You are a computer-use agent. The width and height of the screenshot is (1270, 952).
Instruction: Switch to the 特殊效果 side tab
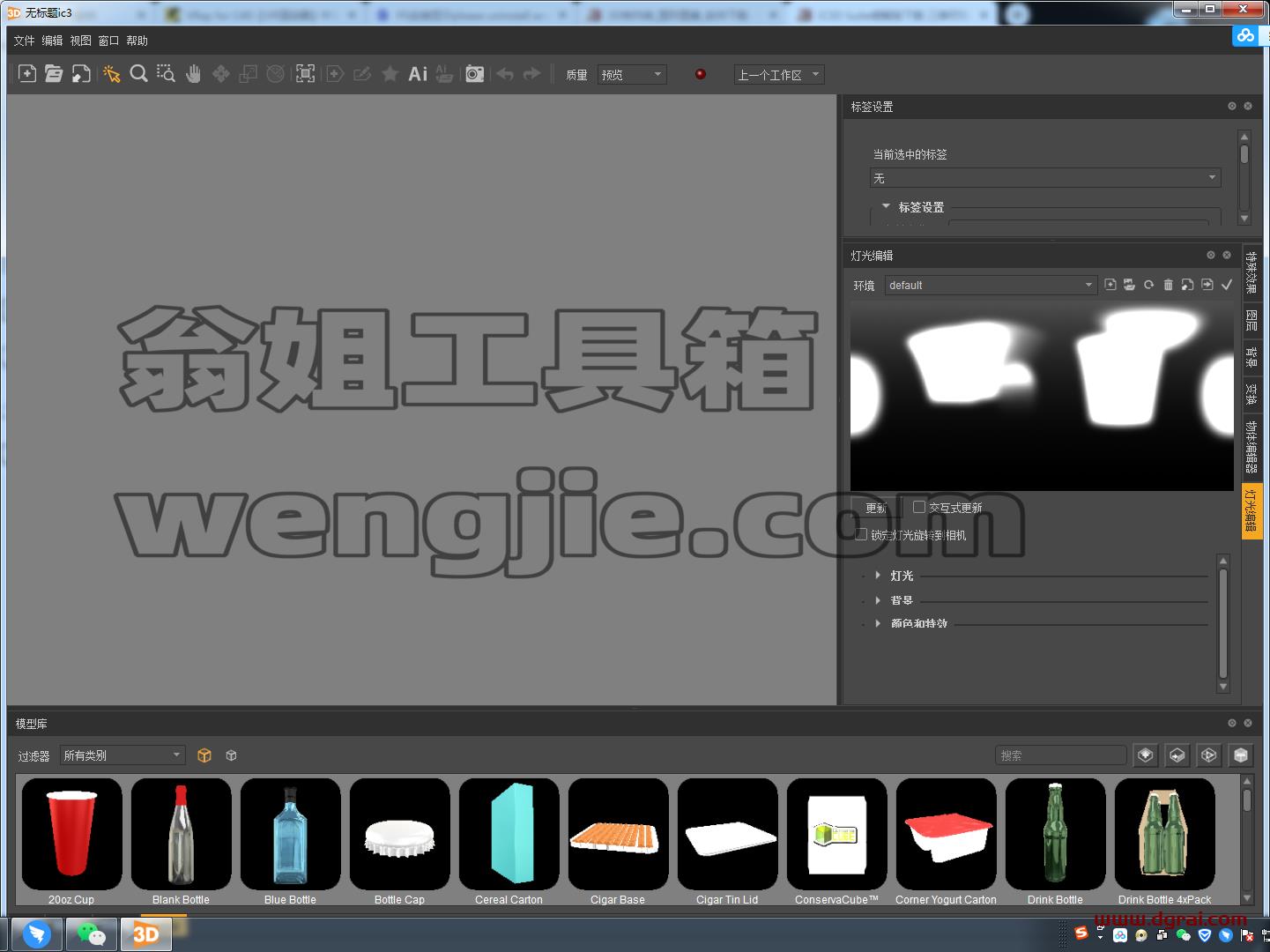point(1251,272)
